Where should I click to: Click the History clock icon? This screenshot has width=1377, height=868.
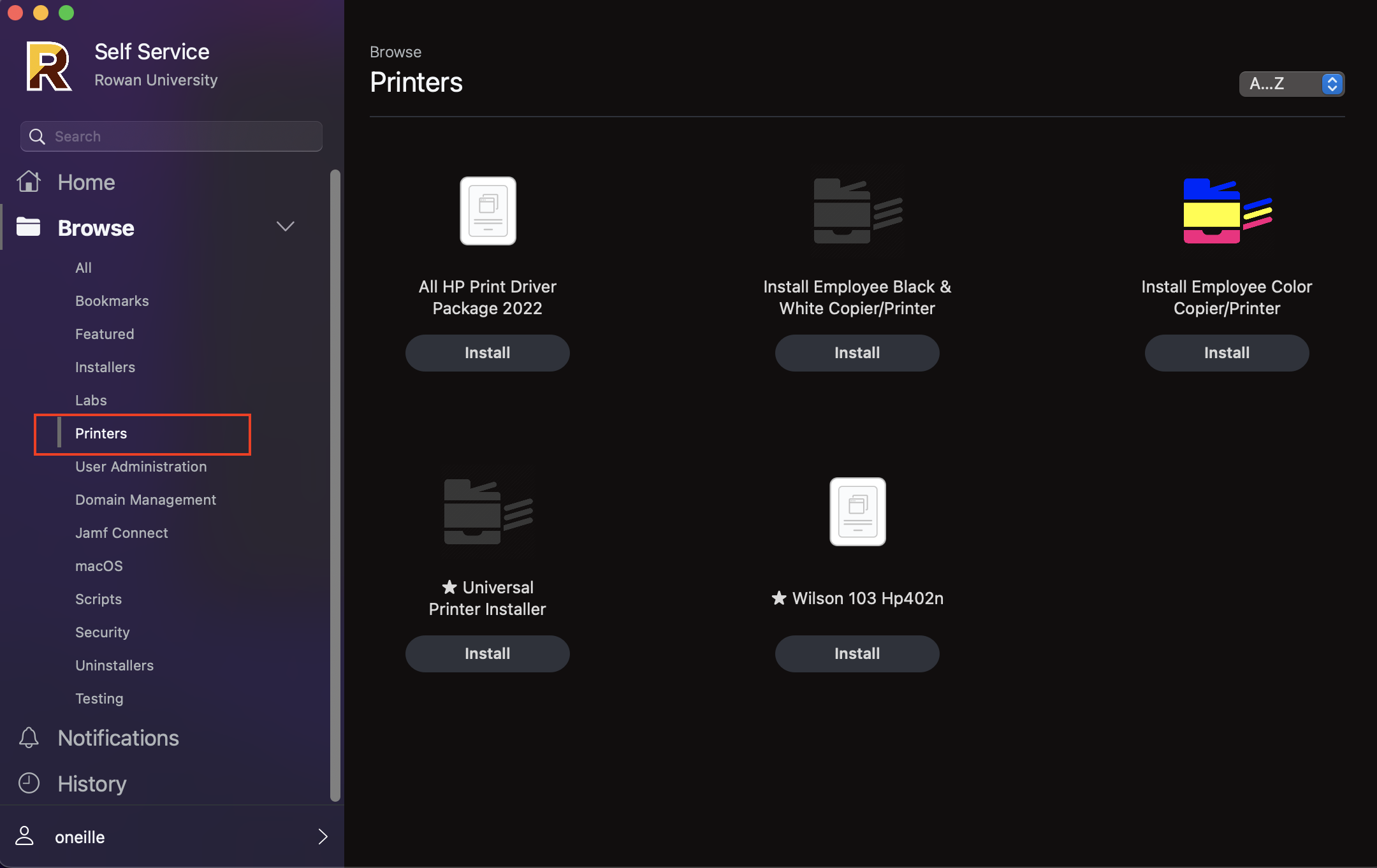pyautogui.click(x=29, y=783)
